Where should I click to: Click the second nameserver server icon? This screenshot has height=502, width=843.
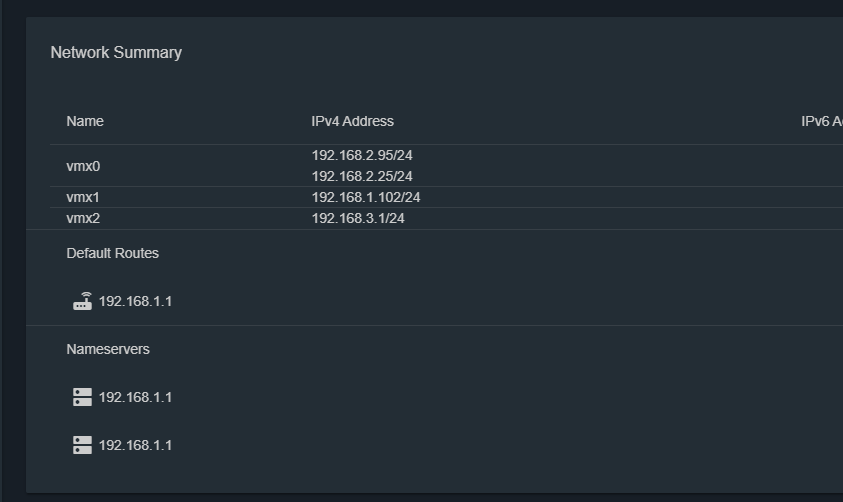pos(82,445)
